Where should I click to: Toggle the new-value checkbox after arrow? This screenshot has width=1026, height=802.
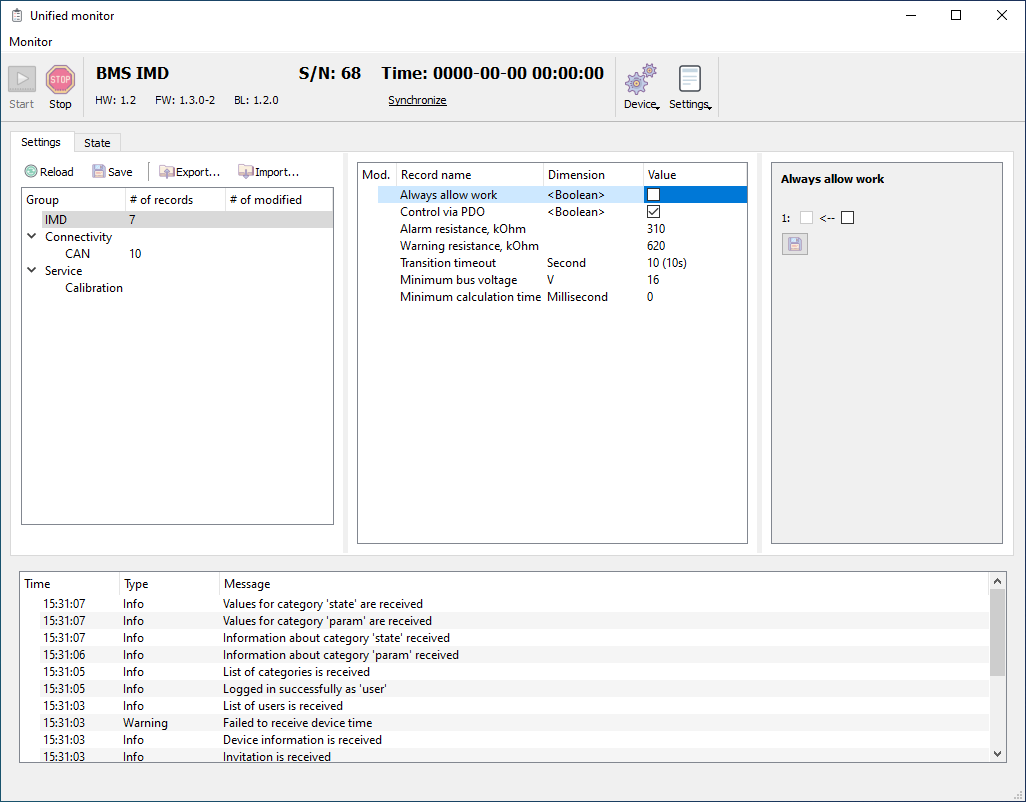click(x=847, y=218)
